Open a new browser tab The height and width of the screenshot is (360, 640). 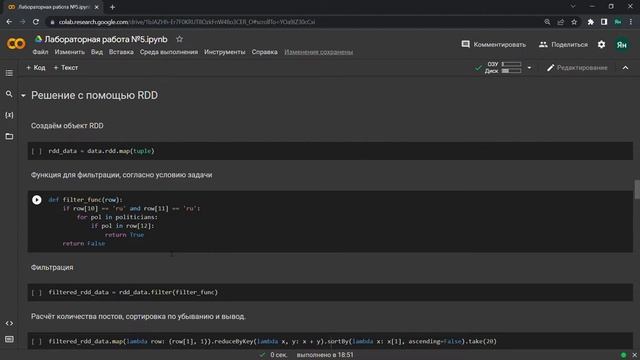[x=112, y=7]
